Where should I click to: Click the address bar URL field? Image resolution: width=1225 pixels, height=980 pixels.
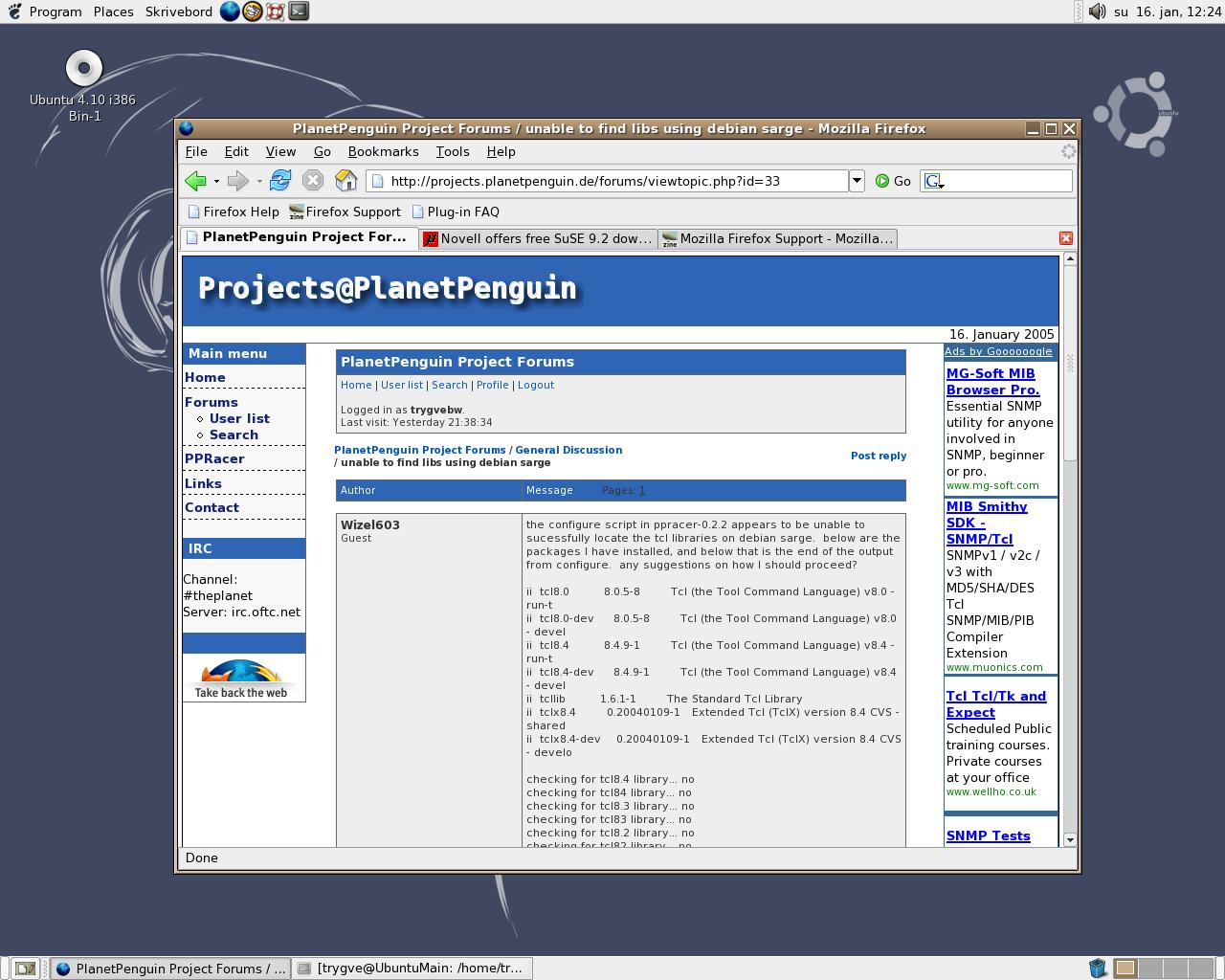point(607,181)
